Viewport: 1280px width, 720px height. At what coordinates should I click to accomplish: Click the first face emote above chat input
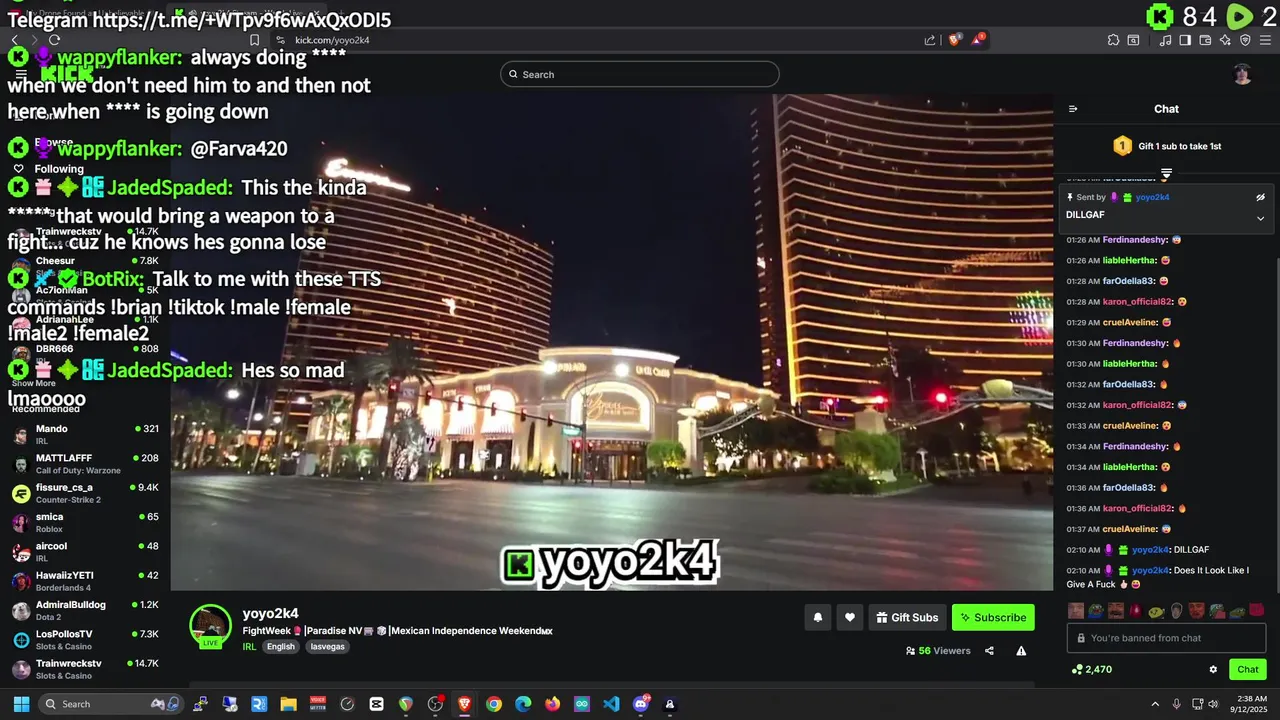tap(1076, 610)
